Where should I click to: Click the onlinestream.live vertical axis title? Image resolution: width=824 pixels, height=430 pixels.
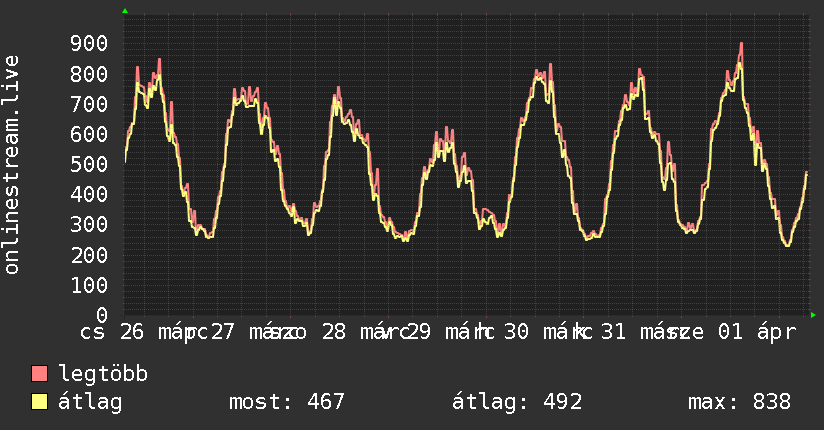[x=11, y=165]
